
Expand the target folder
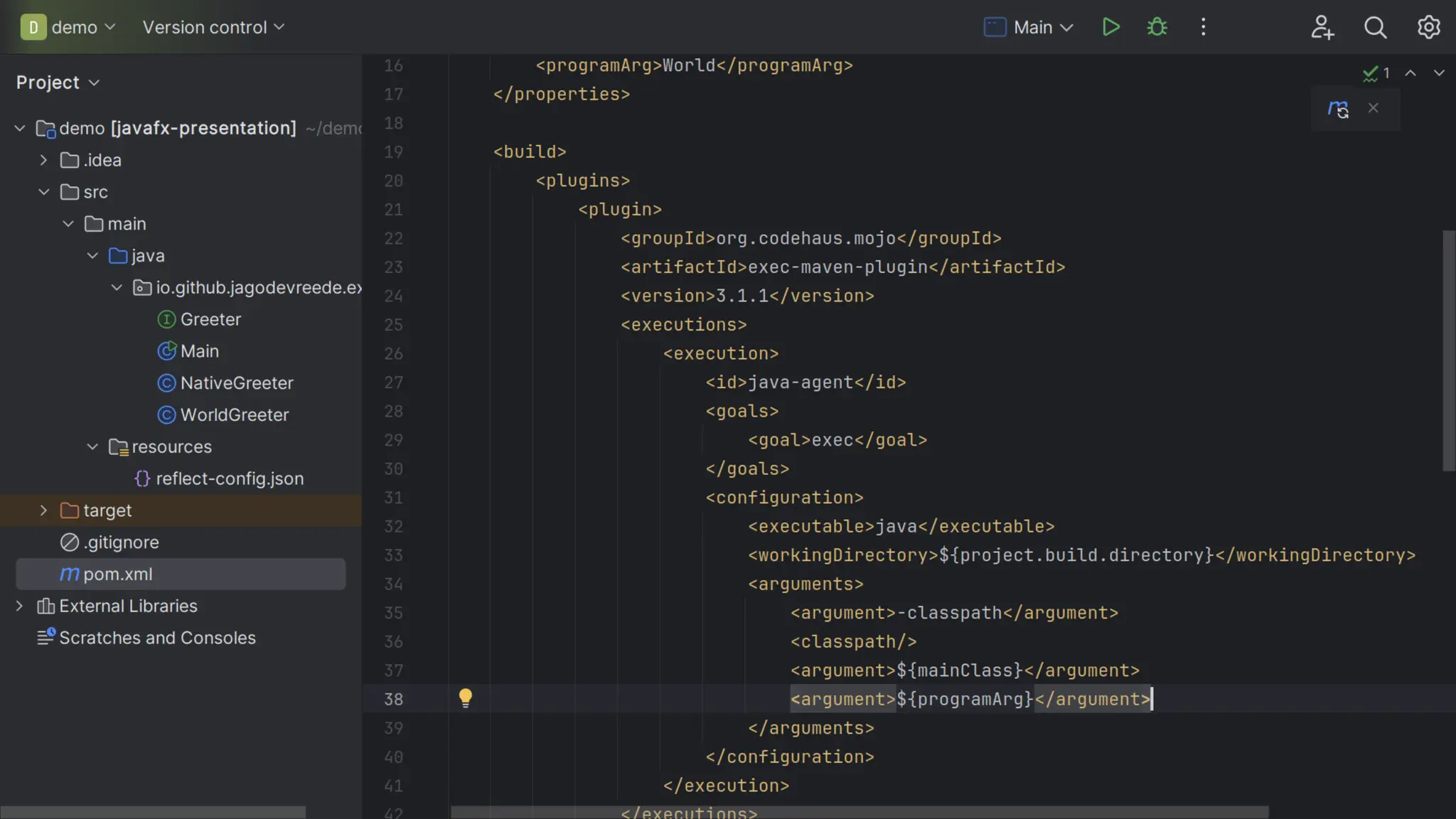(43, 510)
